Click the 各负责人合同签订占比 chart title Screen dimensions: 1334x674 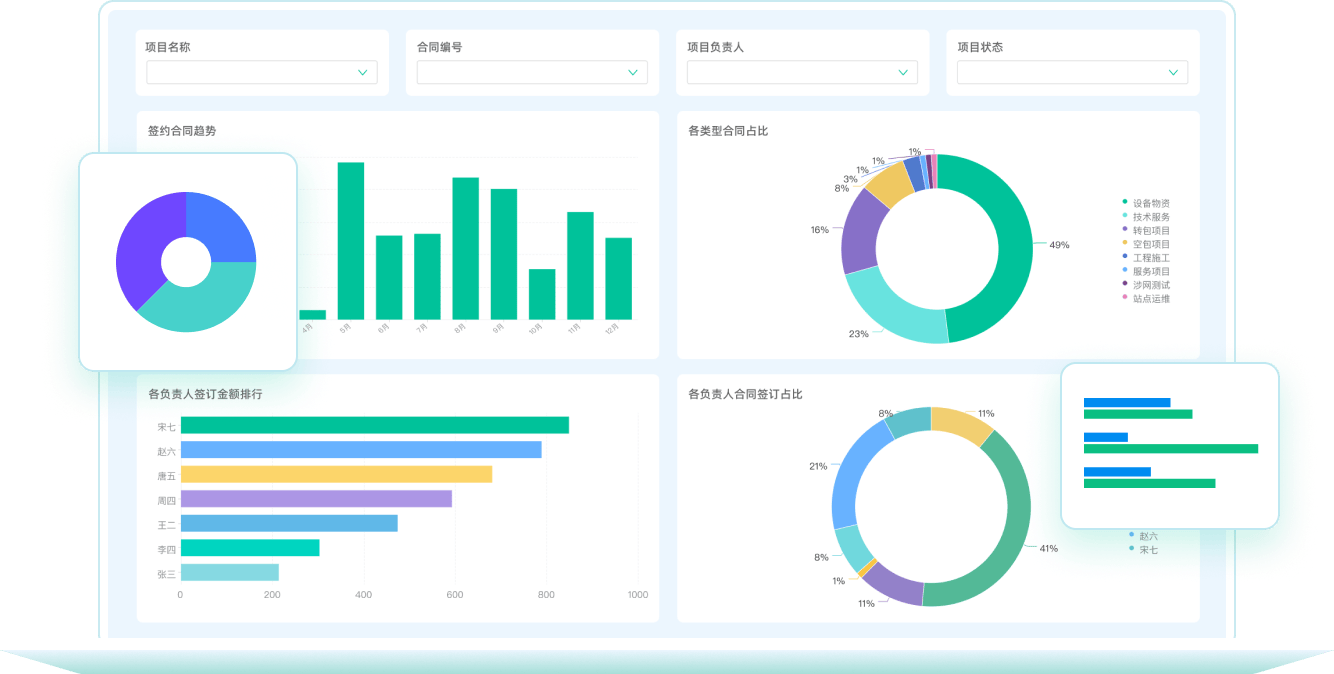(x=745, y=394)
